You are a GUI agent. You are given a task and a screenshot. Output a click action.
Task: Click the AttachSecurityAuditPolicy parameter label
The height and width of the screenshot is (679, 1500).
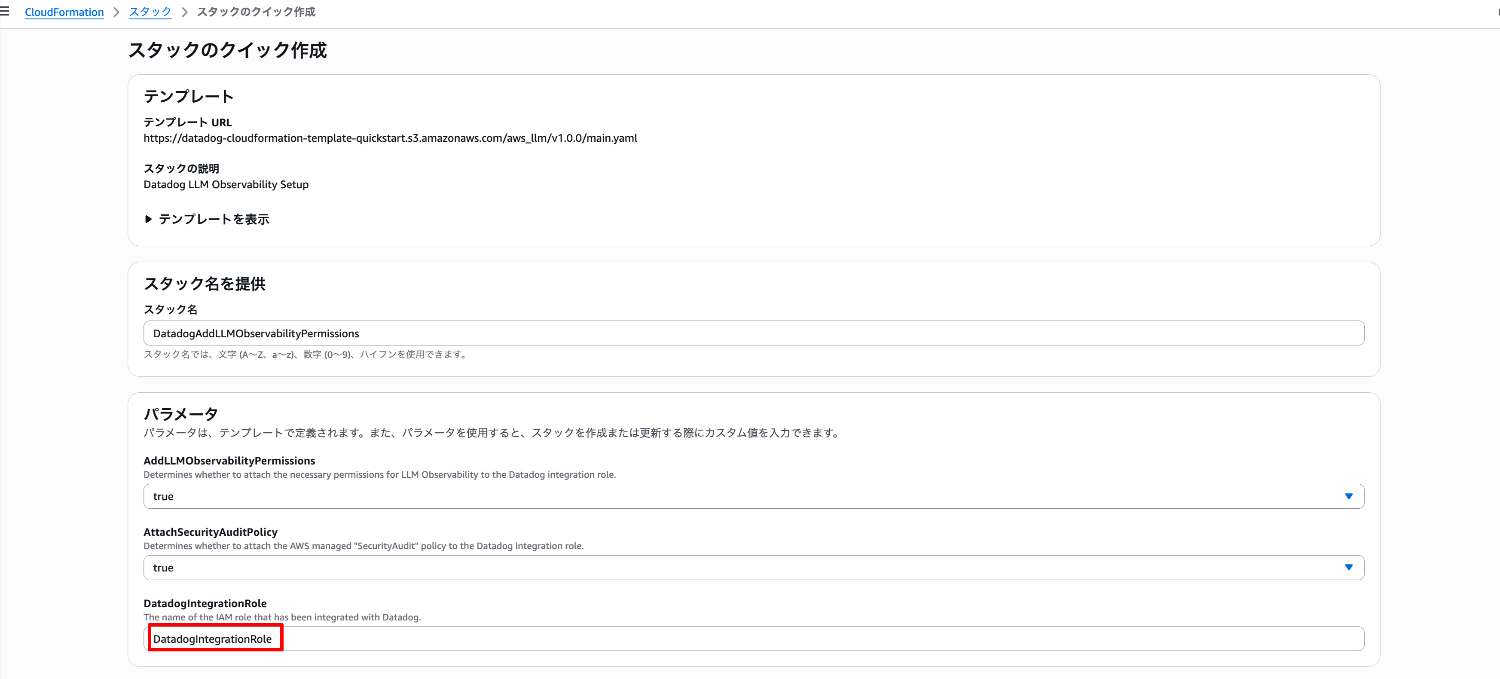(211, 532)
